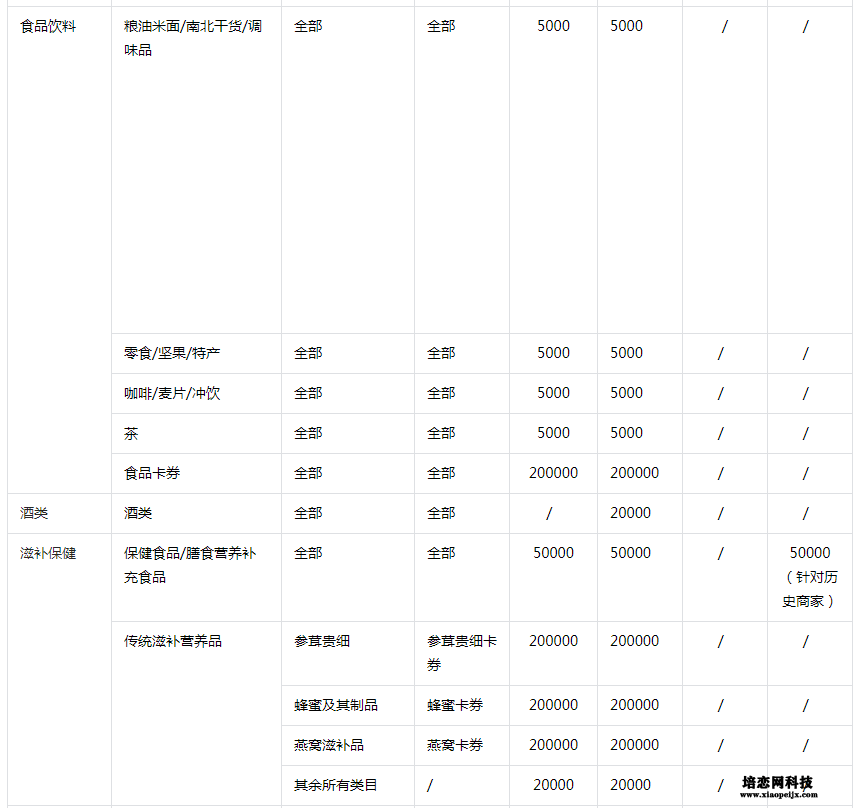Click second 200000 in 蜂蜜及其制品 row
Screen dimensions: 857x808
tap(635, 705)
